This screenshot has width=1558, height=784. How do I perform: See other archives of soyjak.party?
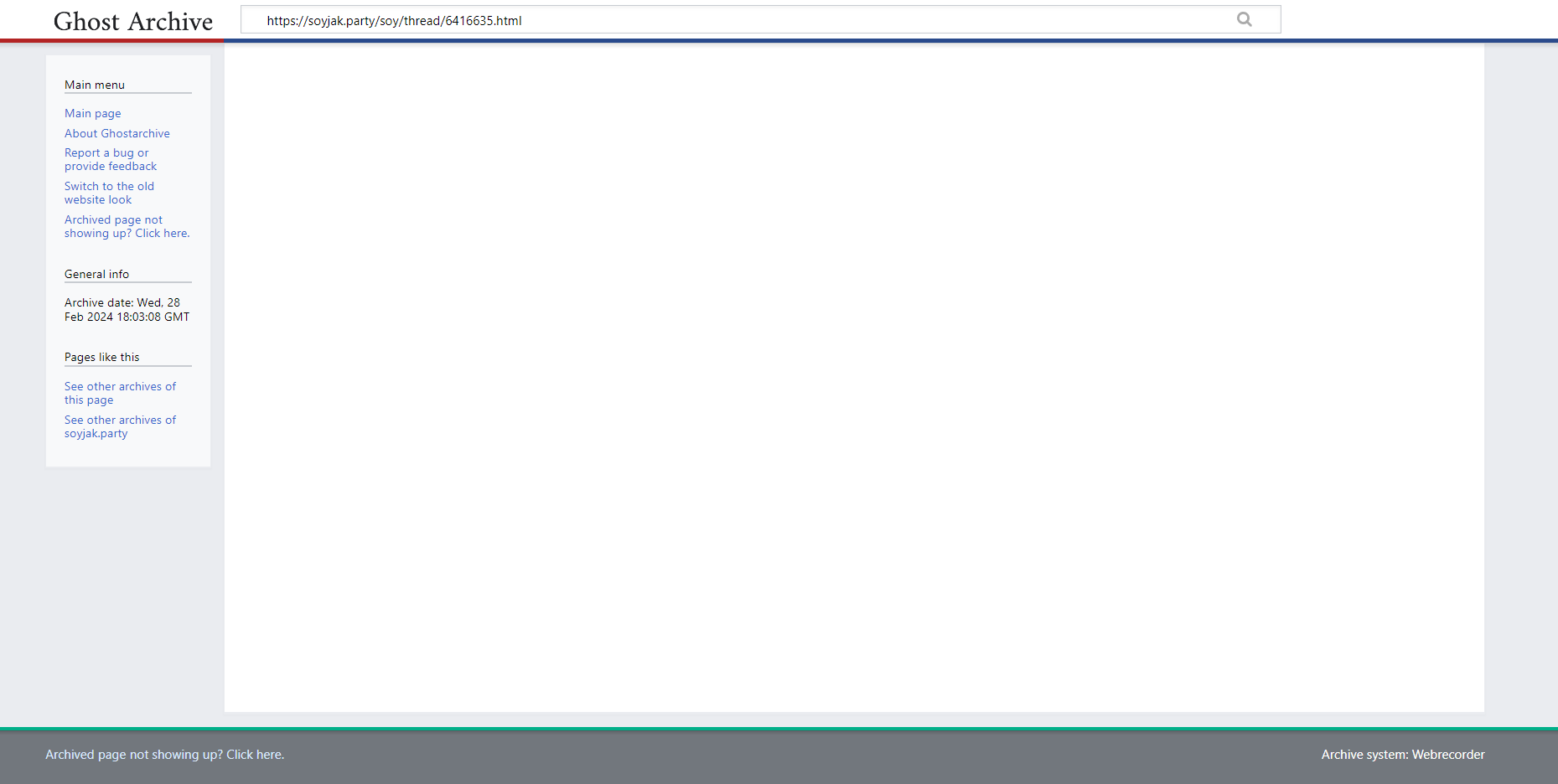click(x=120, y=426)
